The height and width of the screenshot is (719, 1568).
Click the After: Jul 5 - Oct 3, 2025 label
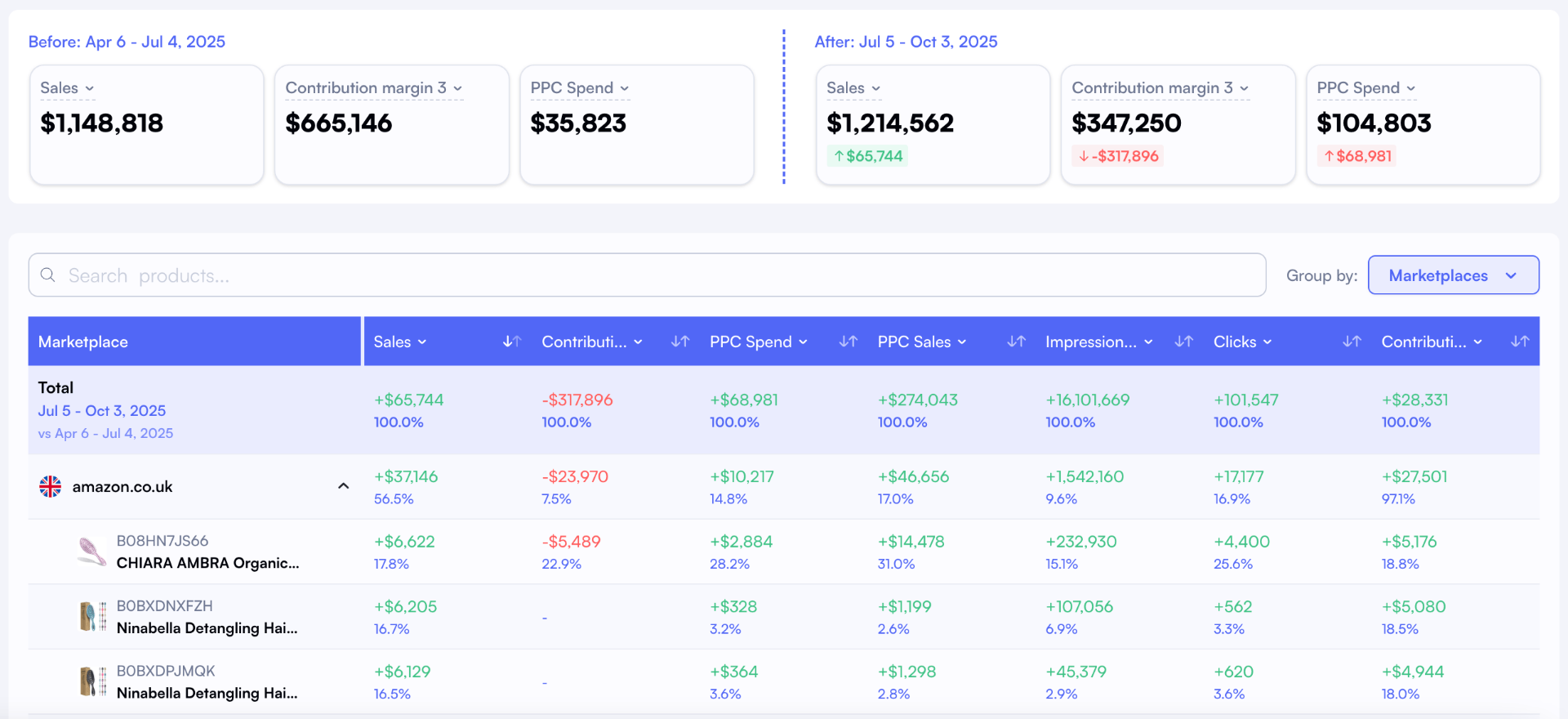click(906, 42)
